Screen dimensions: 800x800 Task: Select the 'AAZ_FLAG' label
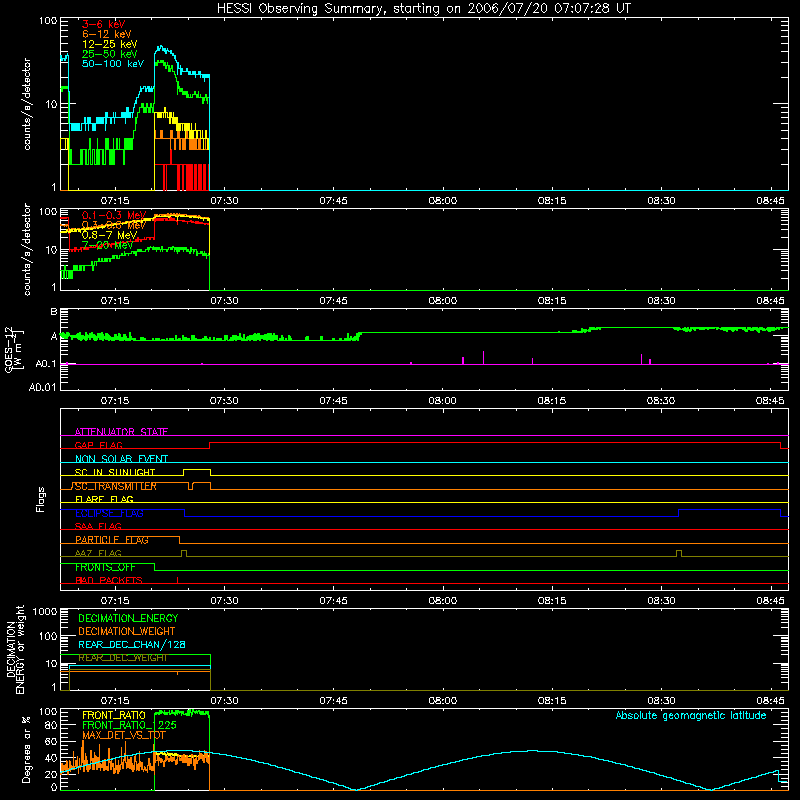click(x=98, y=554)
